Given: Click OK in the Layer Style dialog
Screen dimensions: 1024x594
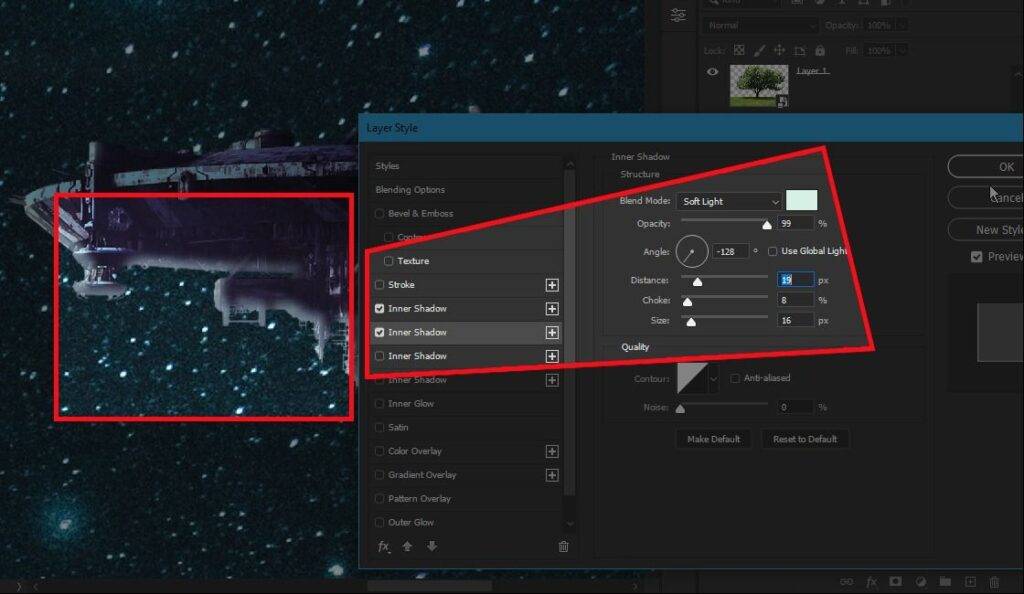Looking at the screenshot, I should pos(985,167).
